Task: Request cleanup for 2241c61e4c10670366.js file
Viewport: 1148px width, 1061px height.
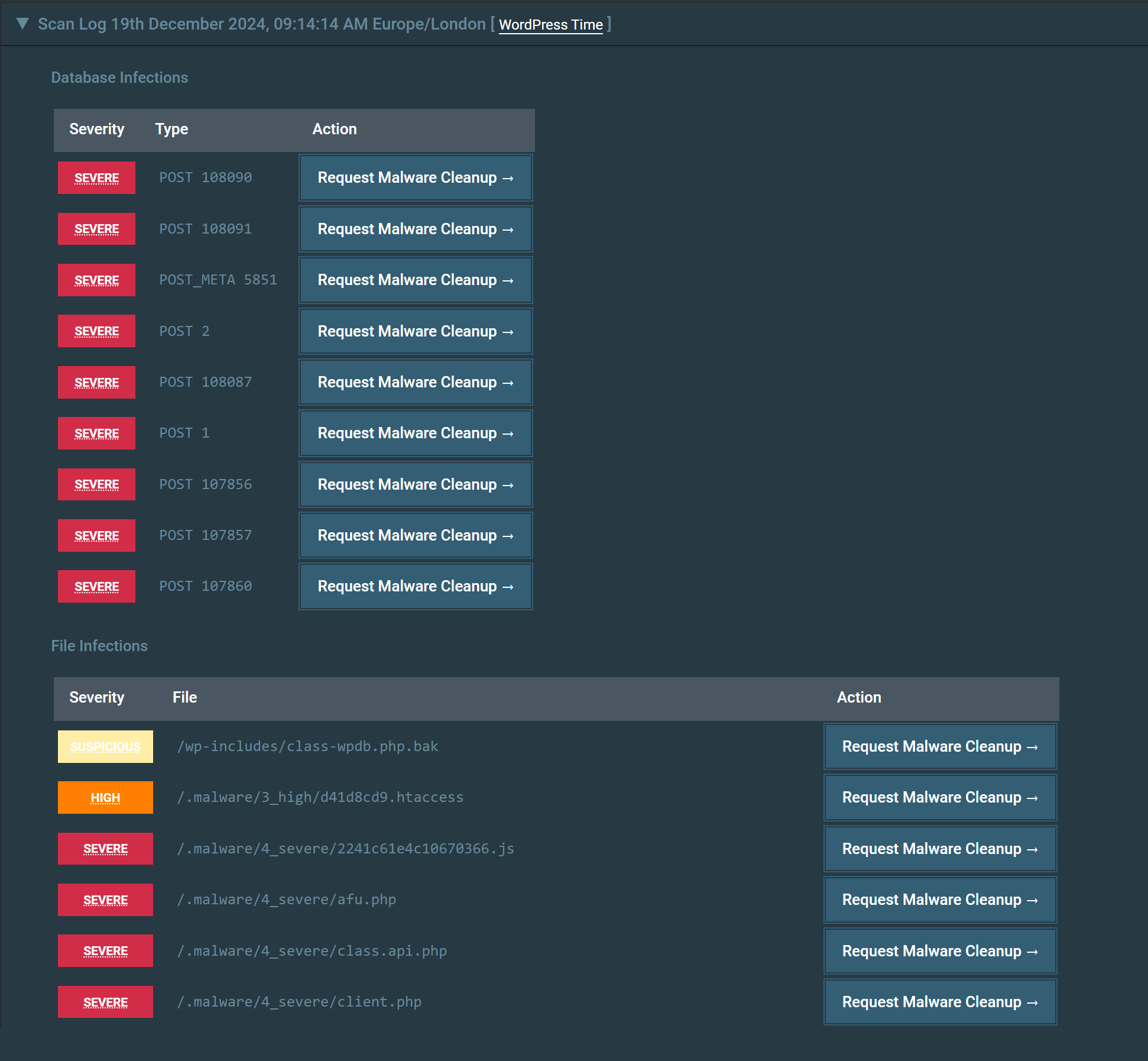Action: [x=940, y=849]
